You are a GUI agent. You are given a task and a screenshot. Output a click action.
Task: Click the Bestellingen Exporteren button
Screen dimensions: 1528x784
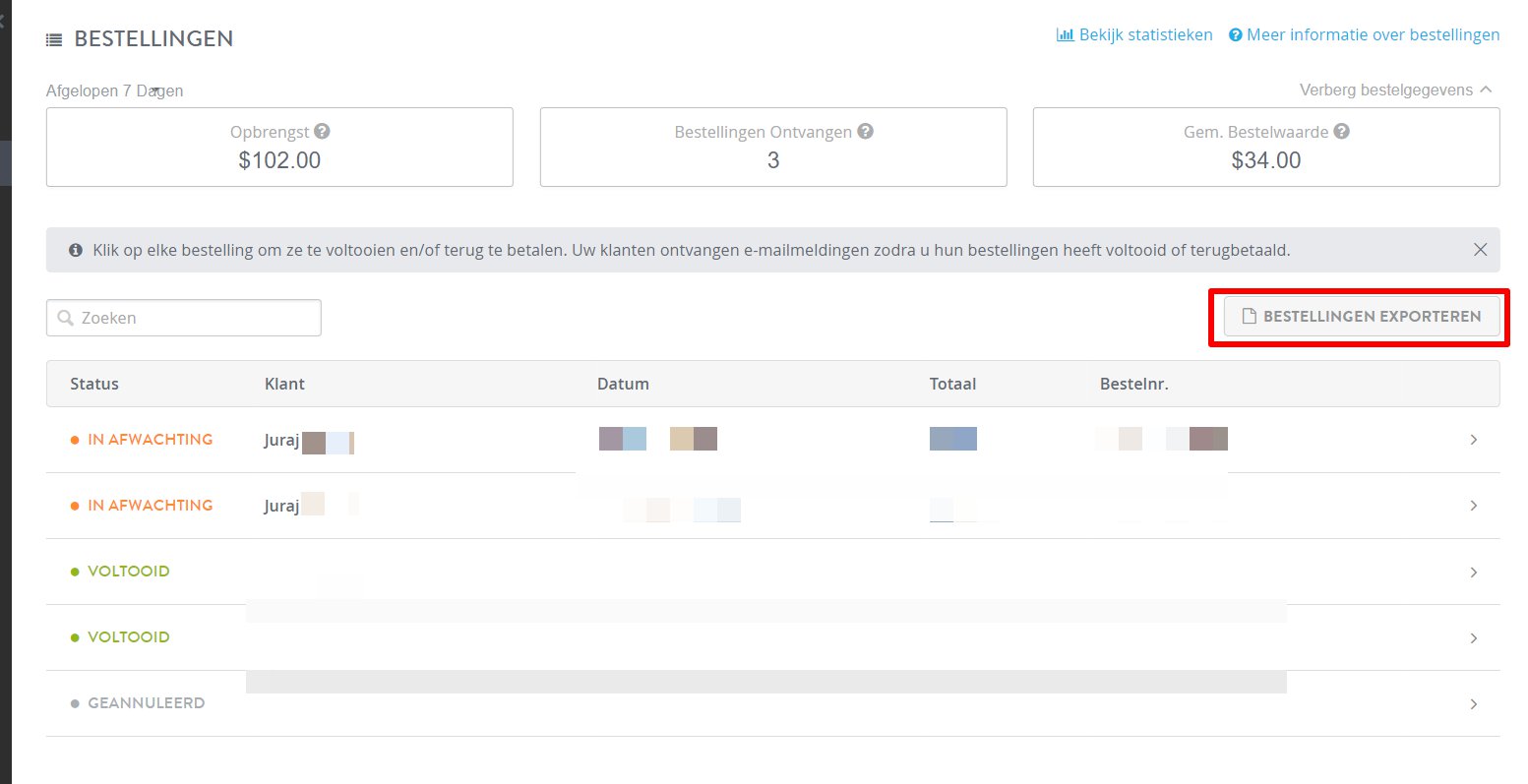click(x=1362, y=317)
